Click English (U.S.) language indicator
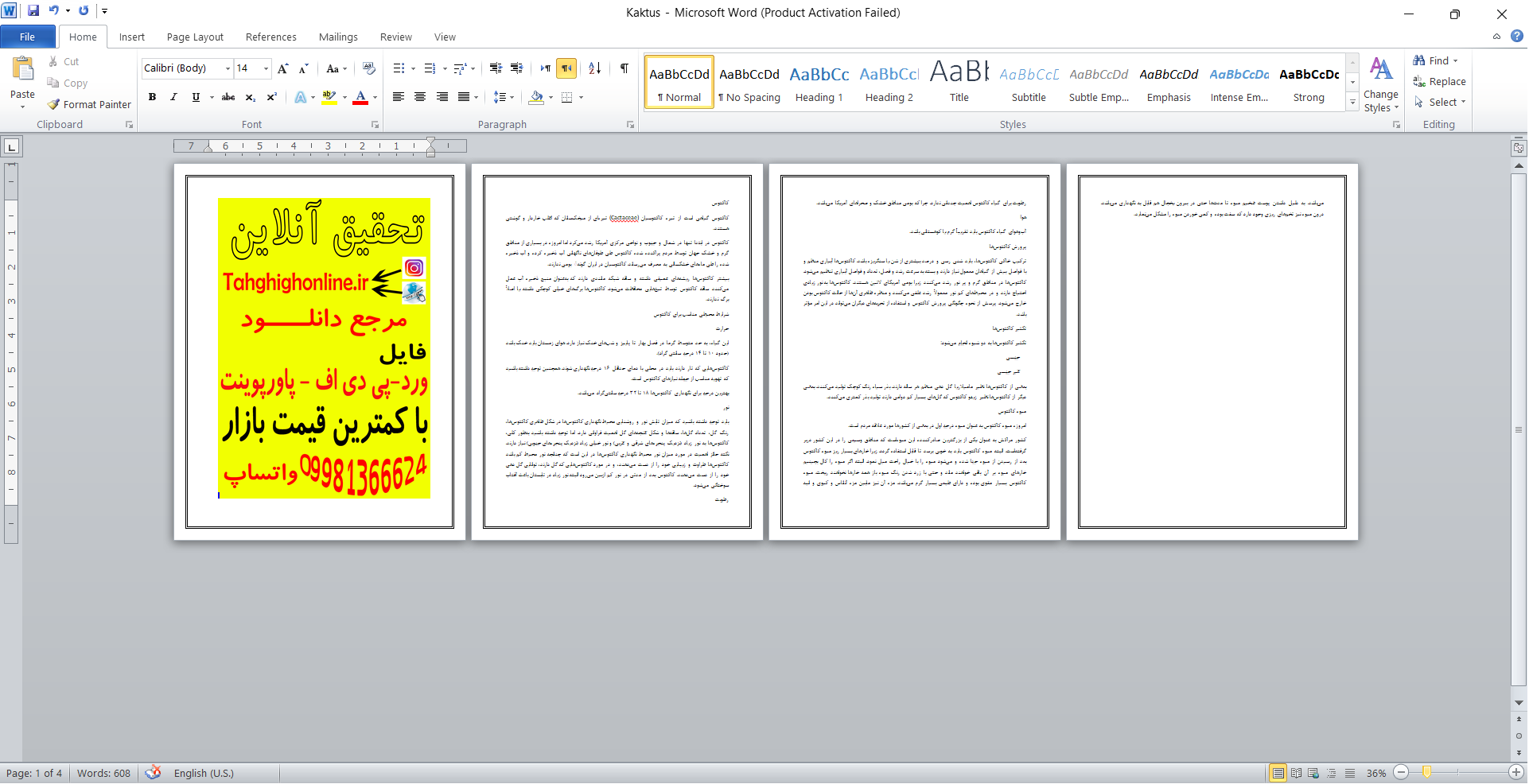The image size is (1529, 784). 204,773
